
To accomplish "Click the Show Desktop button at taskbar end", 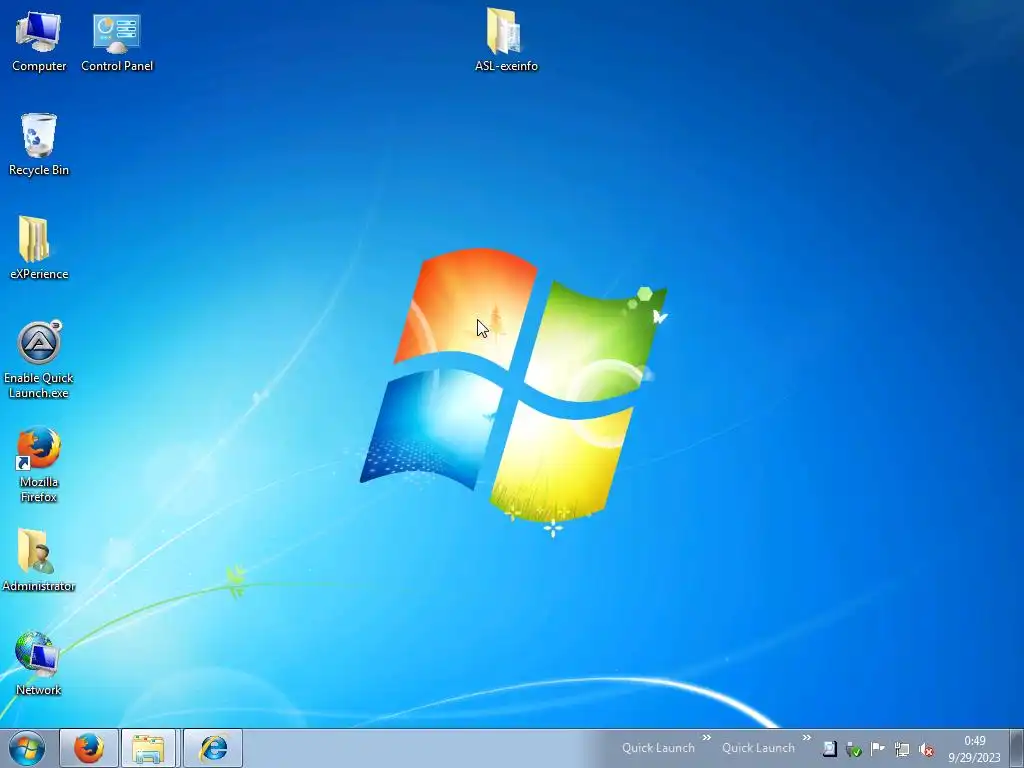I will [1016, 748].
